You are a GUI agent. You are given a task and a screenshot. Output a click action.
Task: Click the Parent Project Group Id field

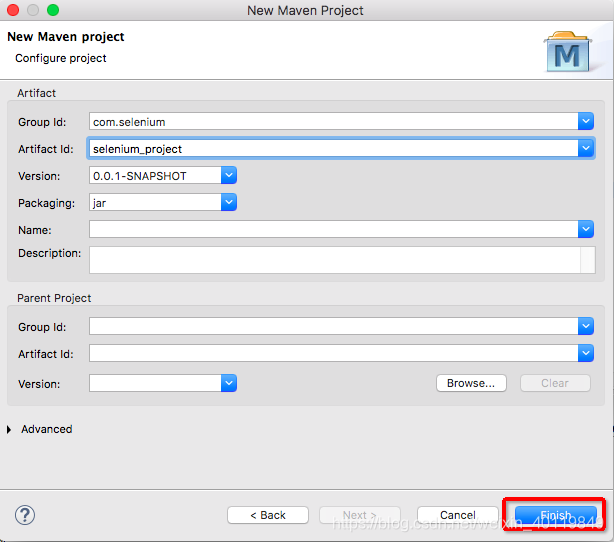(x=334, y=326)
